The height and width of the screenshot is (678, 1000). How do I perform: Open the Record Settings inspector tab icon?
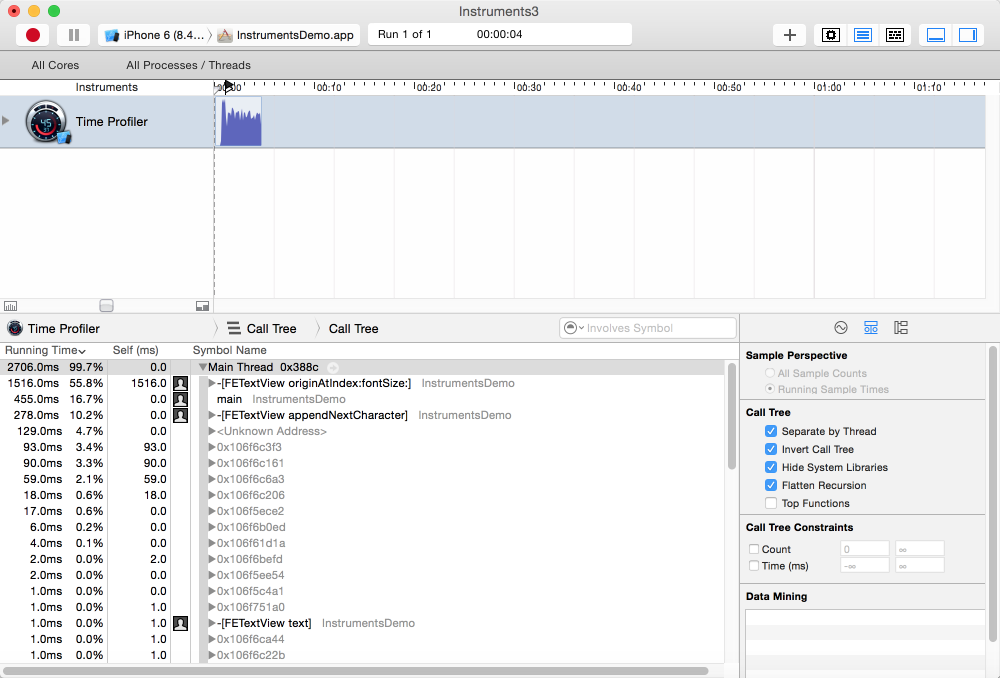pyautogui.click(x=841, y=328)
